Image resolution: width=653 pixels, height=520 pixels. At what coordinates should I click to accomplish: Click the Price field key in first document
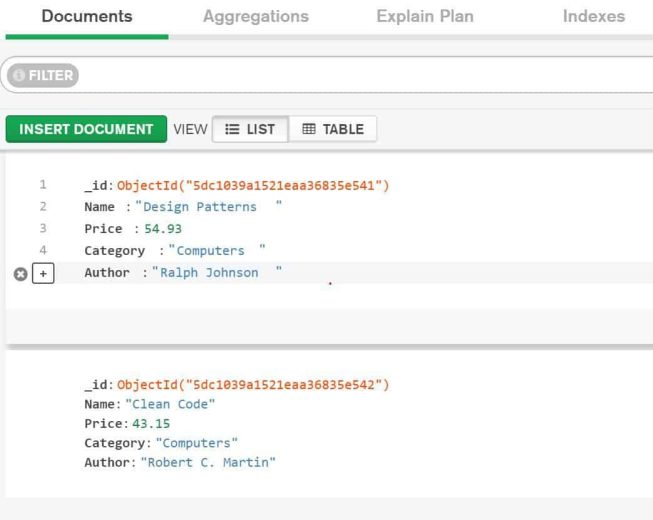(103, 229)
